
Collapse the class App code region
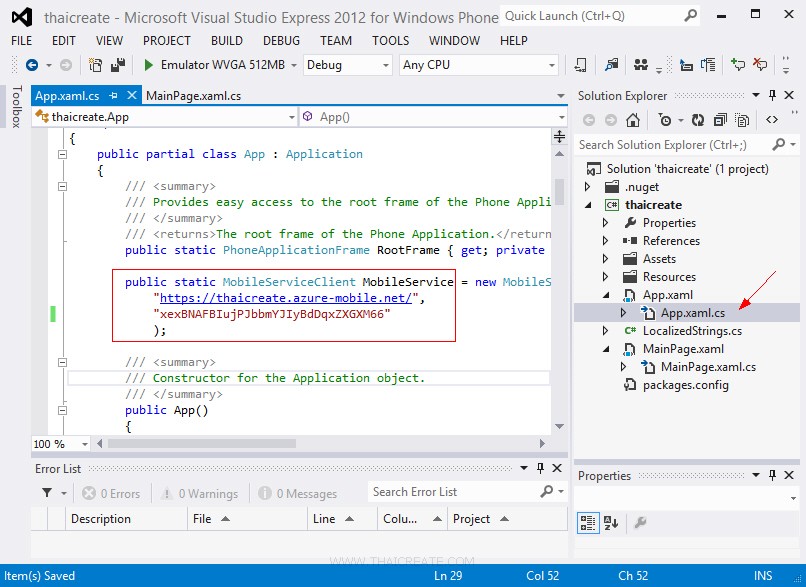62,154
